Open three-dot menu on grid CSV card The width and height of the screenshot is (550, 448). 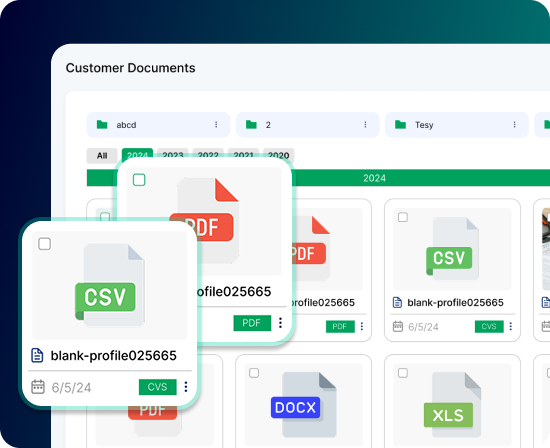click(511, 327)
